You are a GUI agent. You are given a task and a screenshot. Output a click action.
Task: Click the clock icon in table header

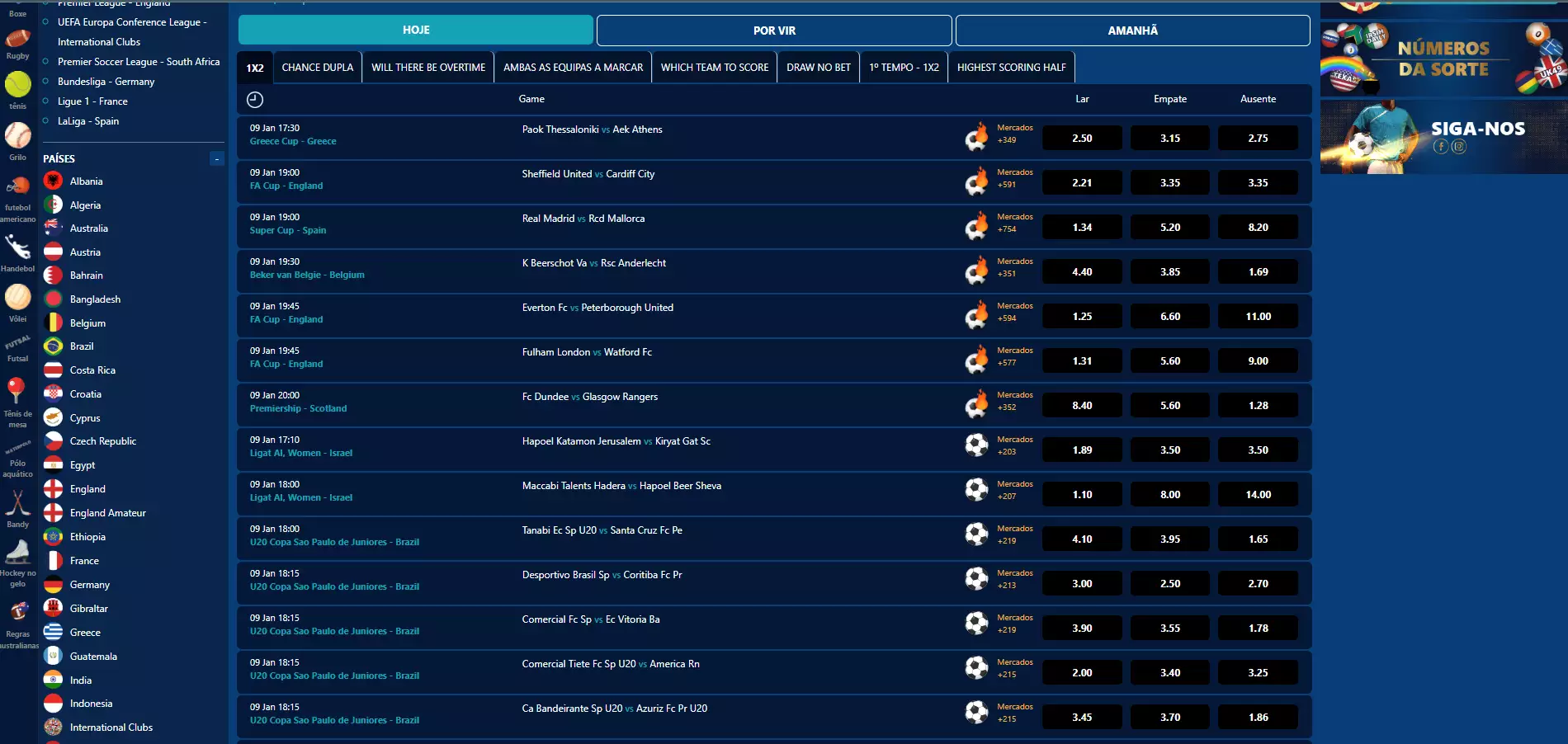click(x=255, y=100)
